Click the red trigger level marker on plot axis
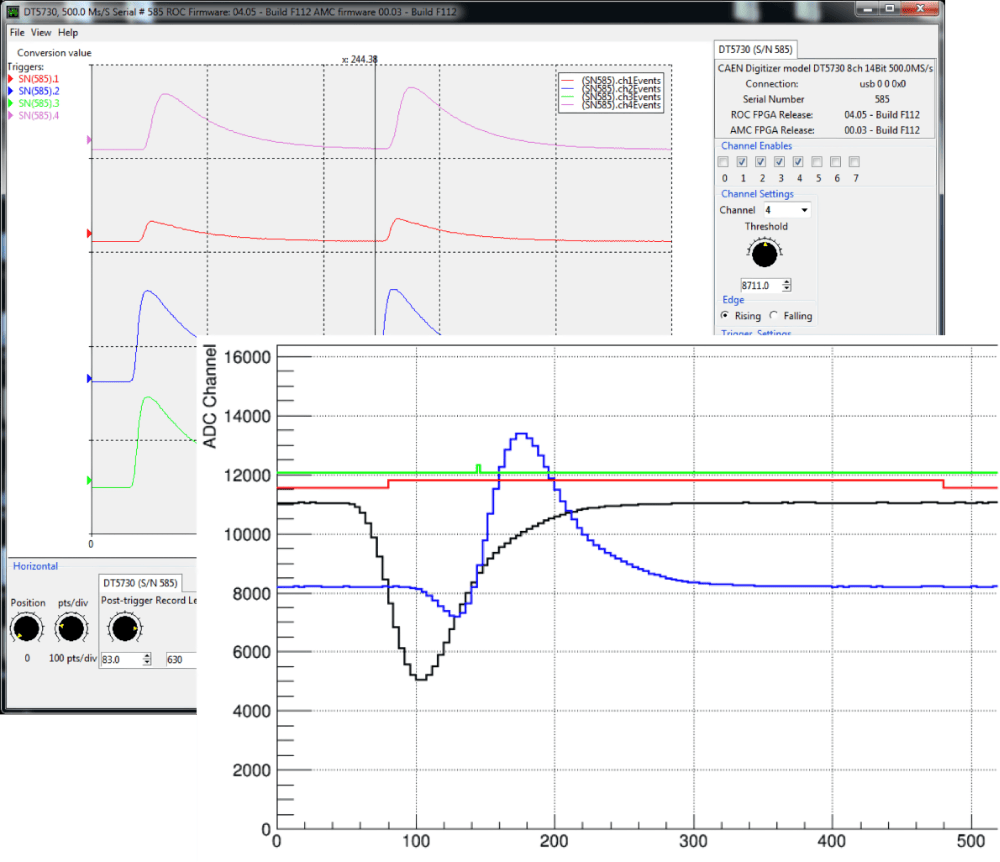 click(89, 233)
